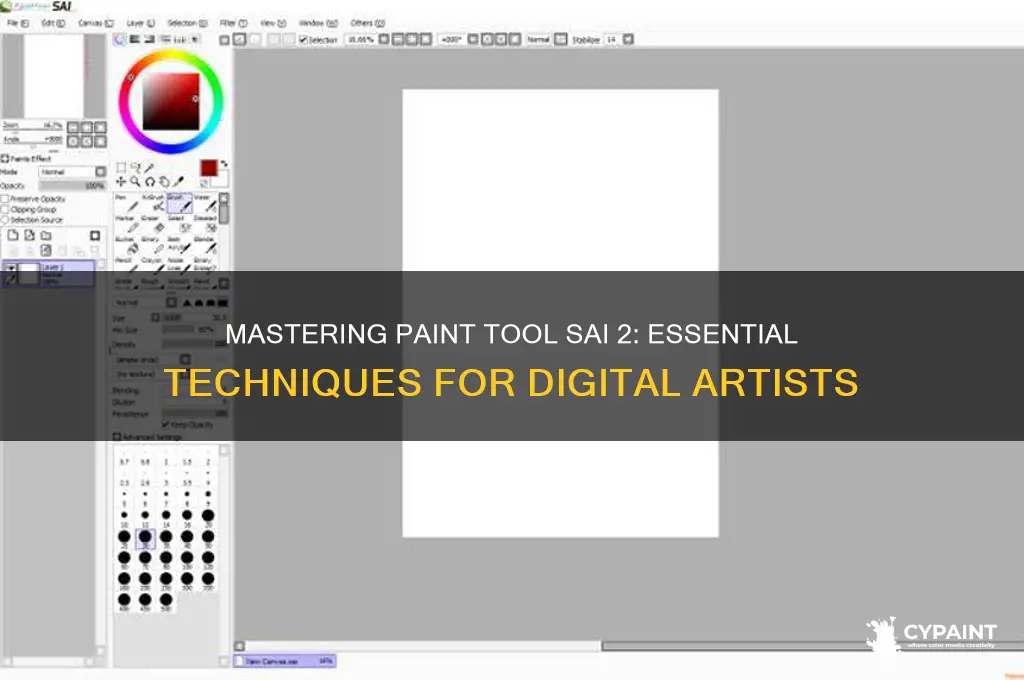
Task: Pick the dark red foreground color swatch
Action: click(208, 168)
